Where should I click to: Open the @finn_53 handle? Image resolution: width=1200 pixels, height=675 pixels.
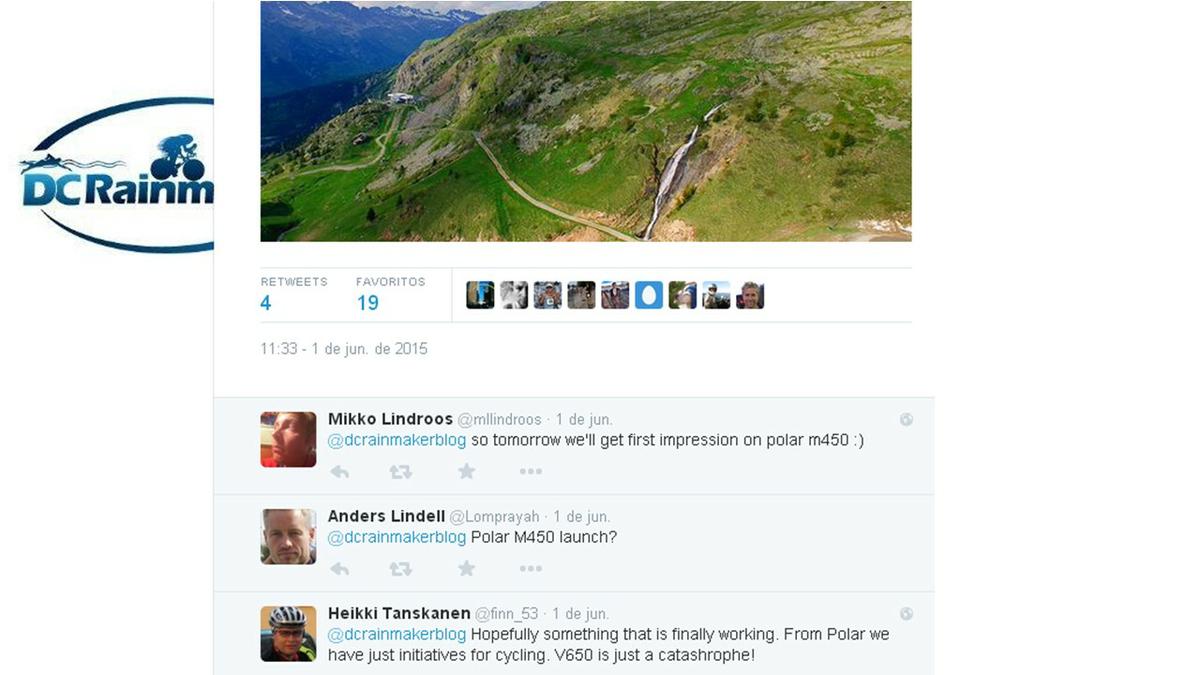[507, 614]
